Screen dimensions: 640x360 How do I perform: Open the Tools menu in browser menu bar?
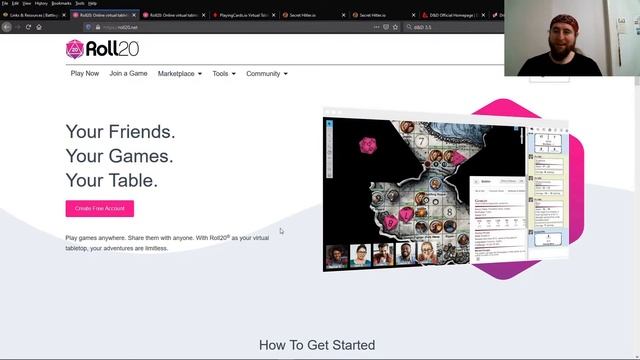[x=80, y=3]
